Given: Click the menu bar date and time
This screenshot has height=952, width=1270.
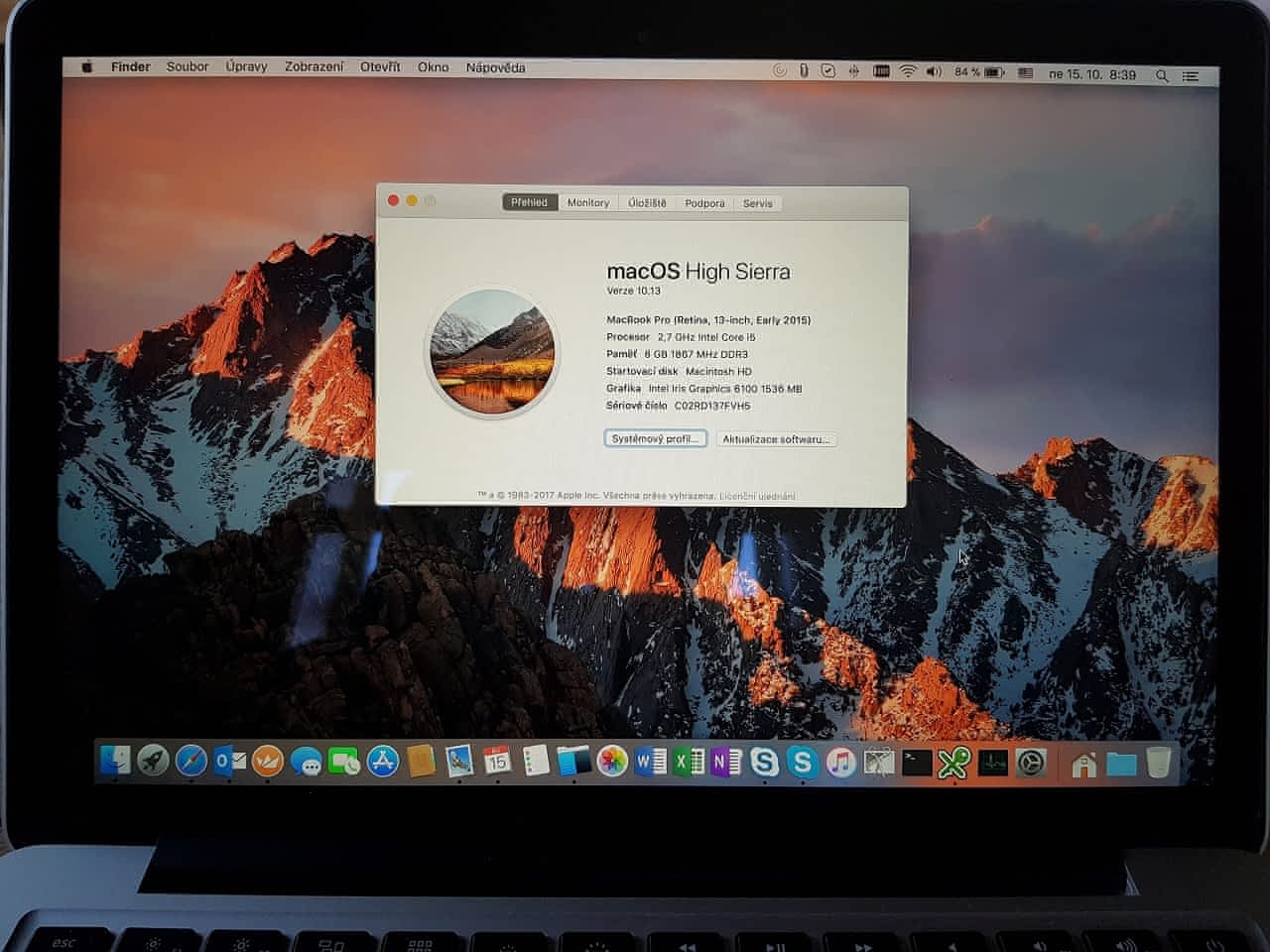Looking at the screenshot, I should pyautogui.click(x=1092, y=74).
